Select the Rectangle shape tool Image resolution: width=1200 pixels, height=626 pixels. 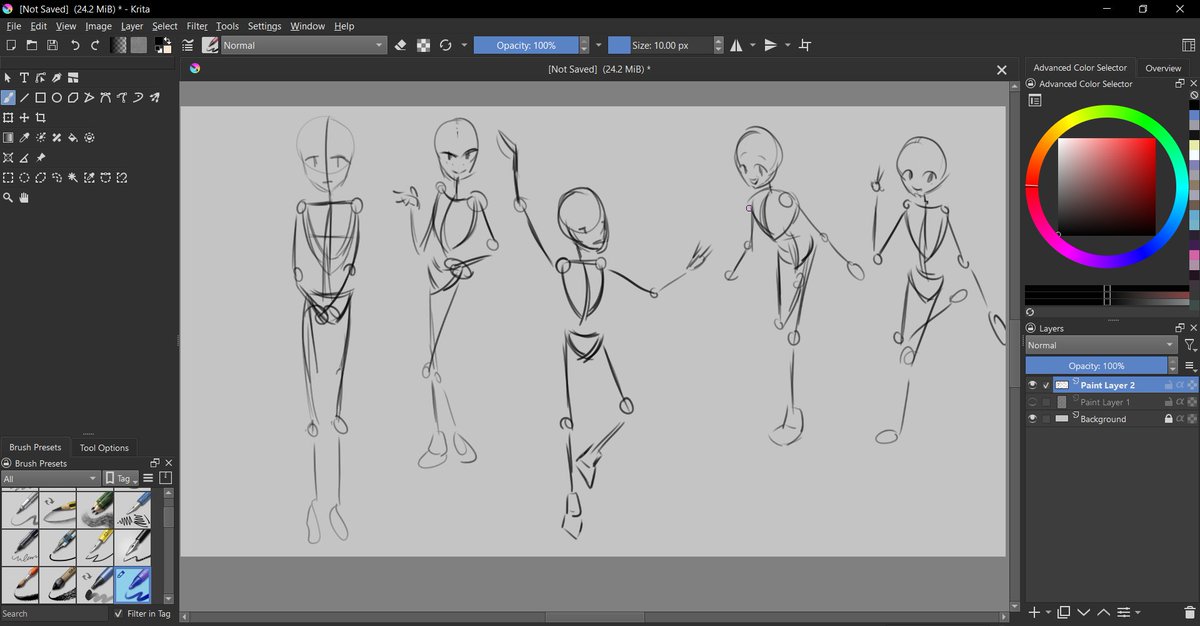tap(41, 97)
